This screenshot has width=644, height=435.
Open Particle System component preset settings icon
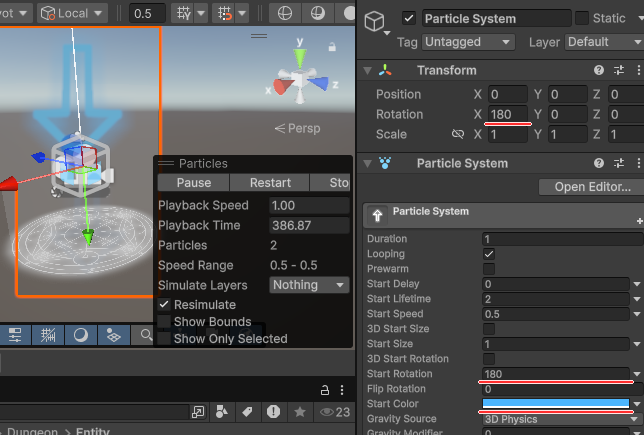[x=619, y=163]
